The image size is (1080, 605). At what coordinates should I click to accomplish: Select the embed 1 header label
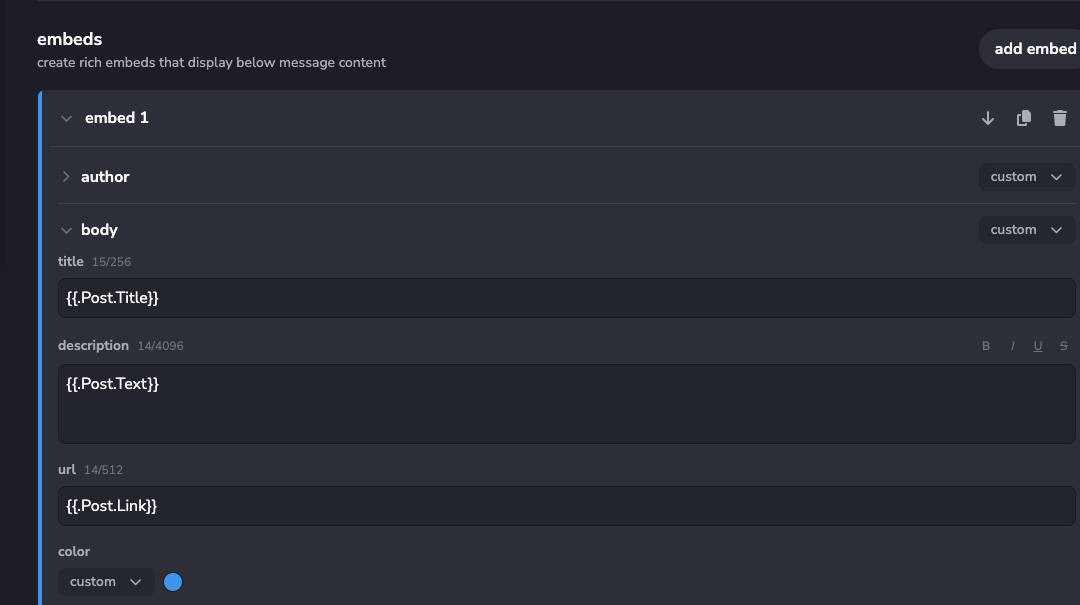(116, 118)
